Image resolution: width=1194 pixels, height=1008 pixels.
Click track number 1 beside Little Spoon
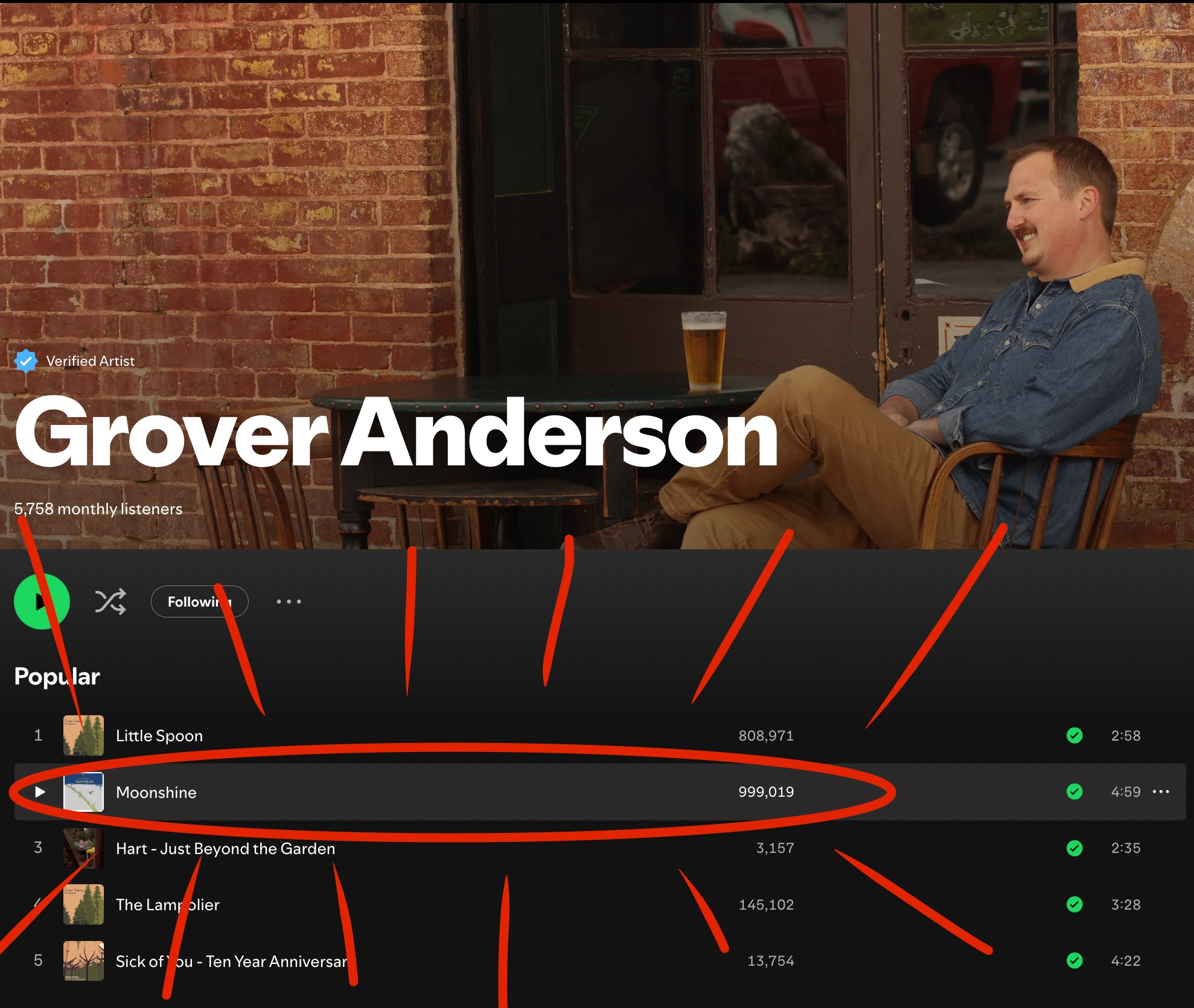tap(38, 735)
